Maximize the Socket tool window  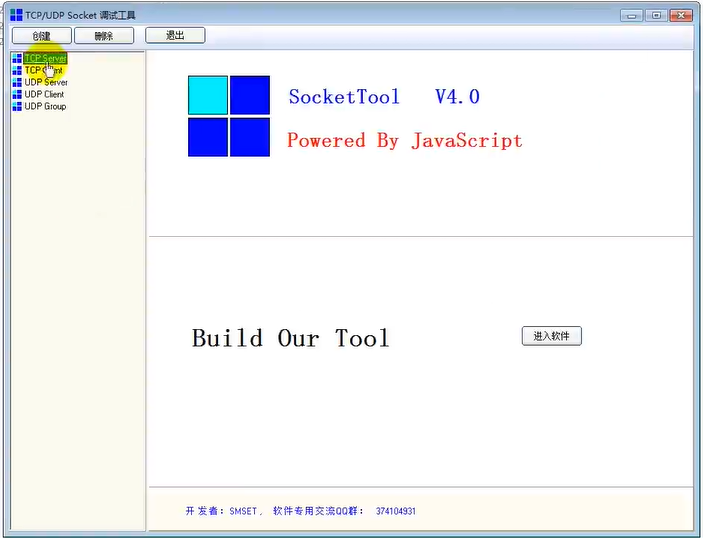pyautogui.click(x=656, y=16)
